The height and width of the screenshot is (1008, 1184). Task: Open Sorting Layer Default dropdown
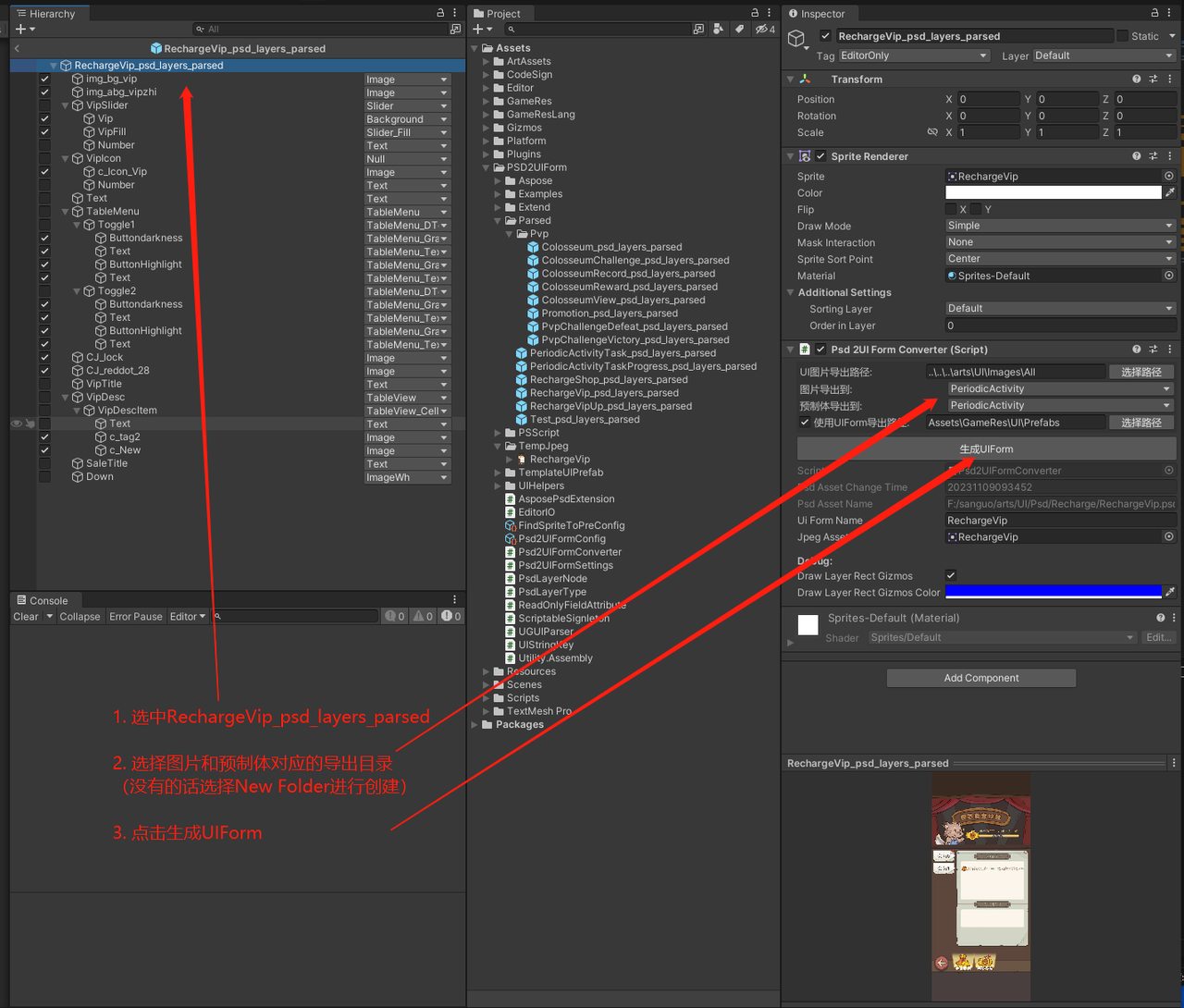pos(1061,309)
